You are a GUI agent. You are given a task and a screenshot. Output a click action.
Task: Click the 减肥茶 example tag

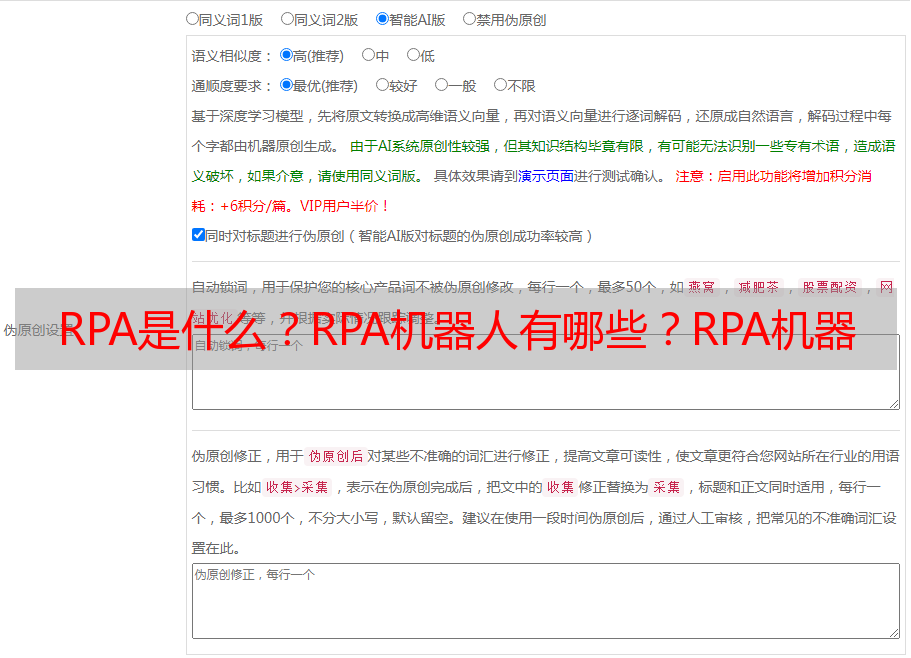(758, 287)
